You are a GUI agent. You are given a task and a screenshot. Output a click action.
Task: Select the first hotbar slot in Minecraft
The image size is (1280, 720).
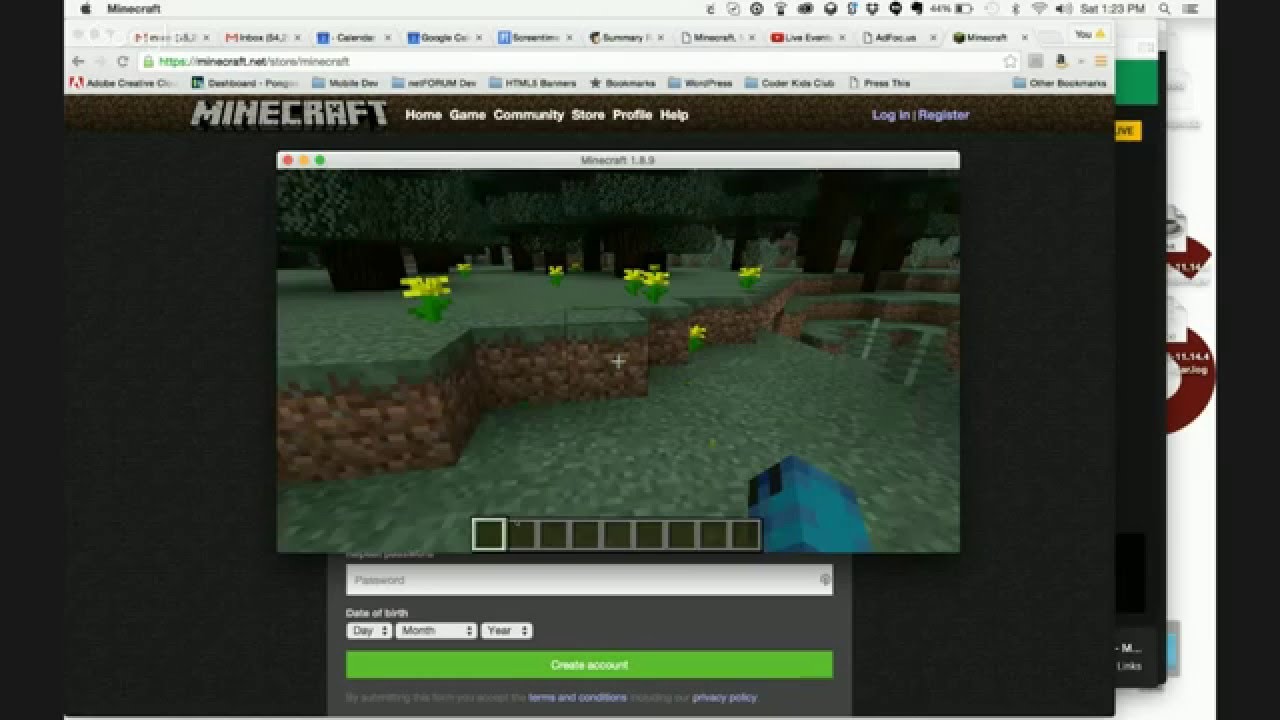click(x=489, y=535)
